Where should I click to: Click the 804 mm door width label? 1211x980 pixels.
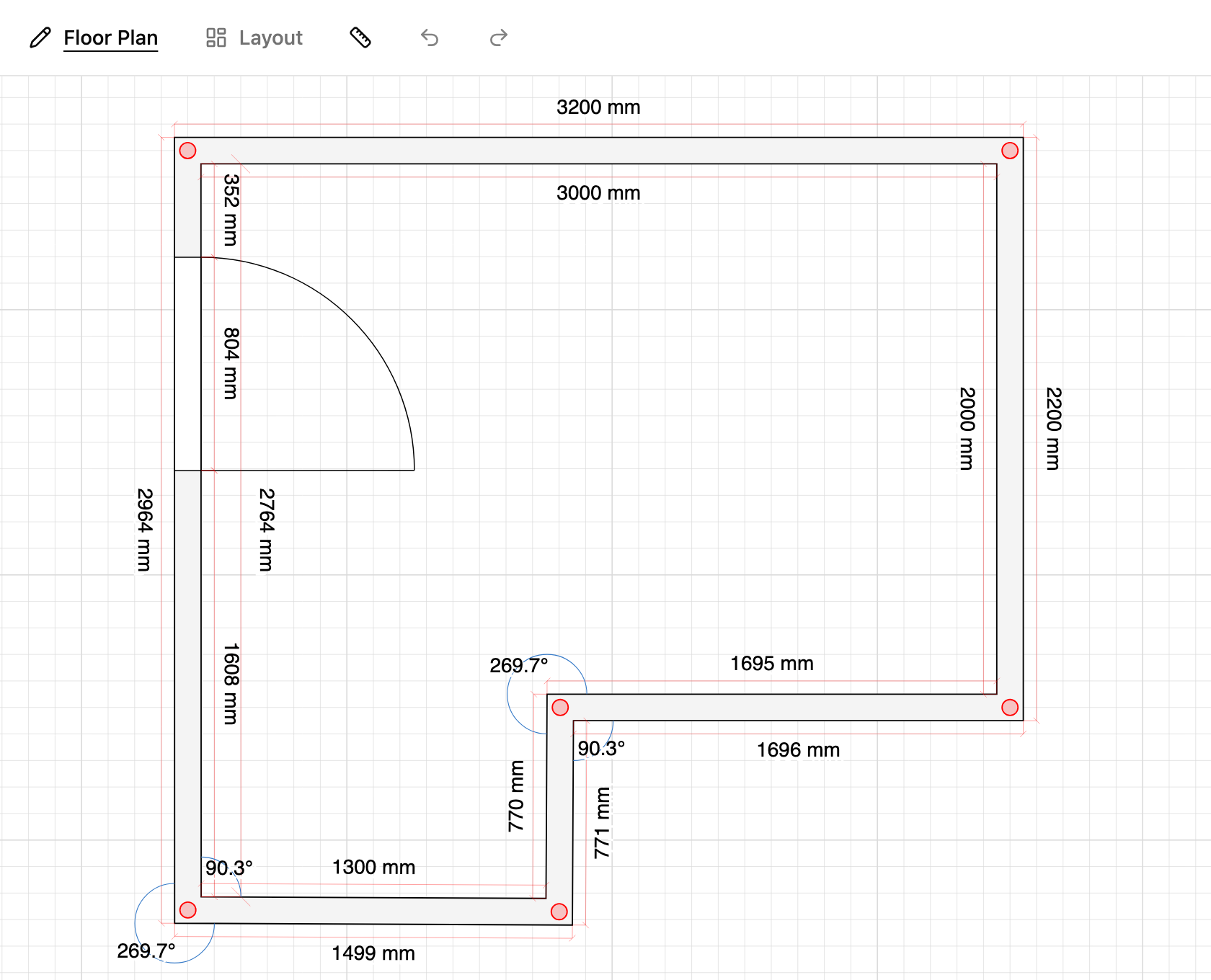point(231,363)
